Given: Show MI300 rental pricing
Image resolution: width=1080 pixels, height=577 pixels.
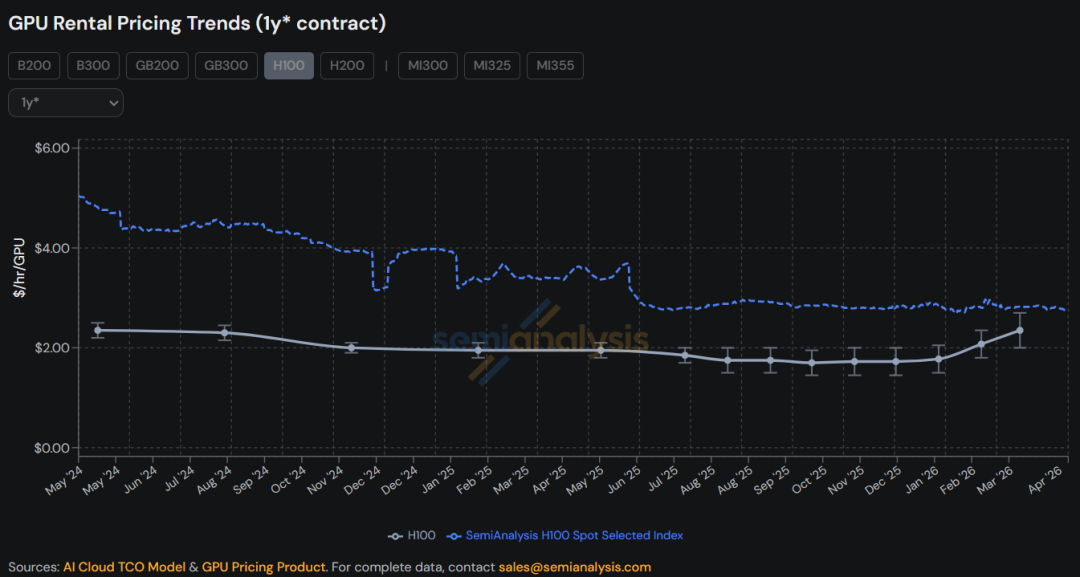Looking at the screenshot, I should point(428,66).
